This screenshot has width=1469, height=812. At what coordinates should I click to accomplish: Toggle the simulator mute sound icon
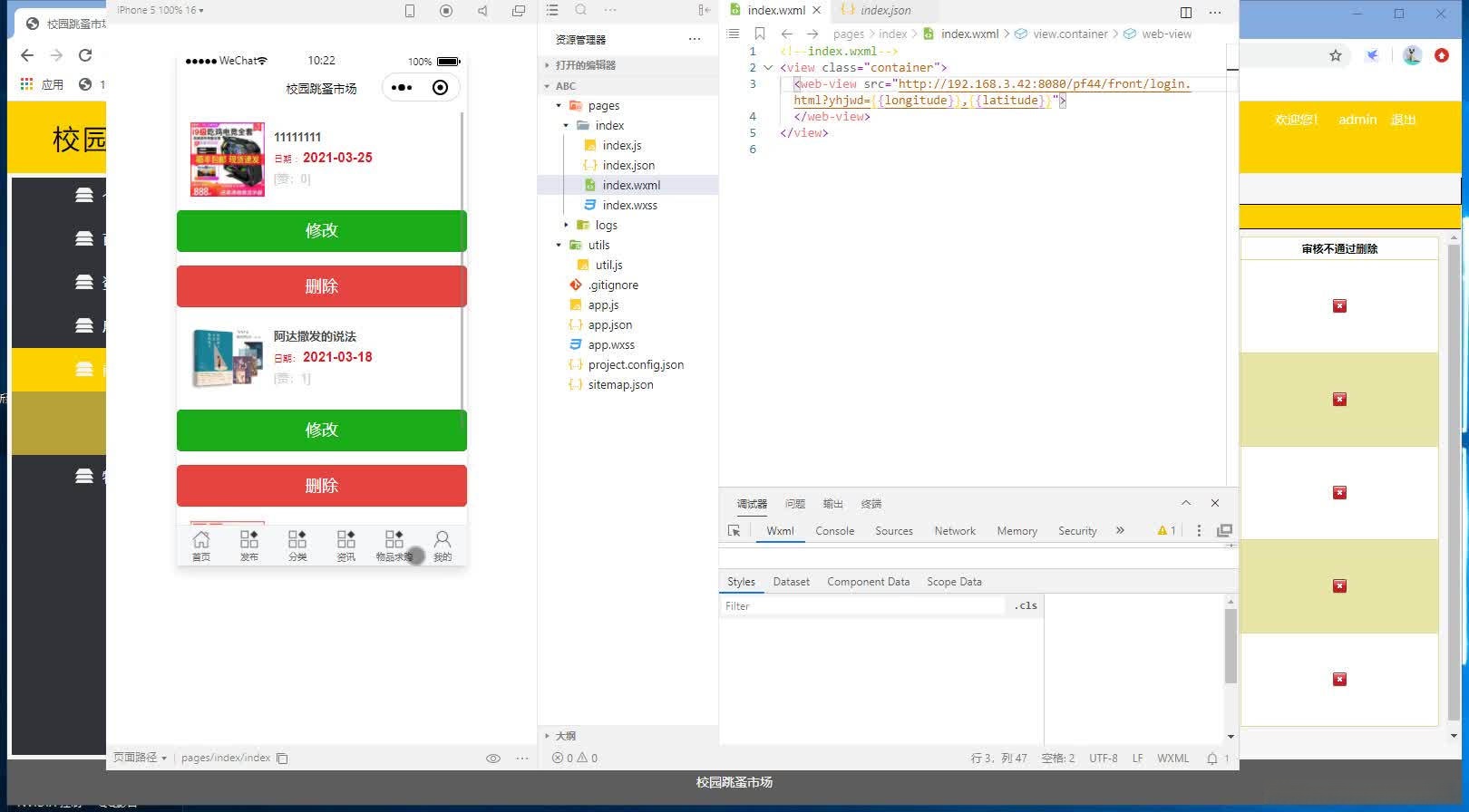click(x=482, y=11)
